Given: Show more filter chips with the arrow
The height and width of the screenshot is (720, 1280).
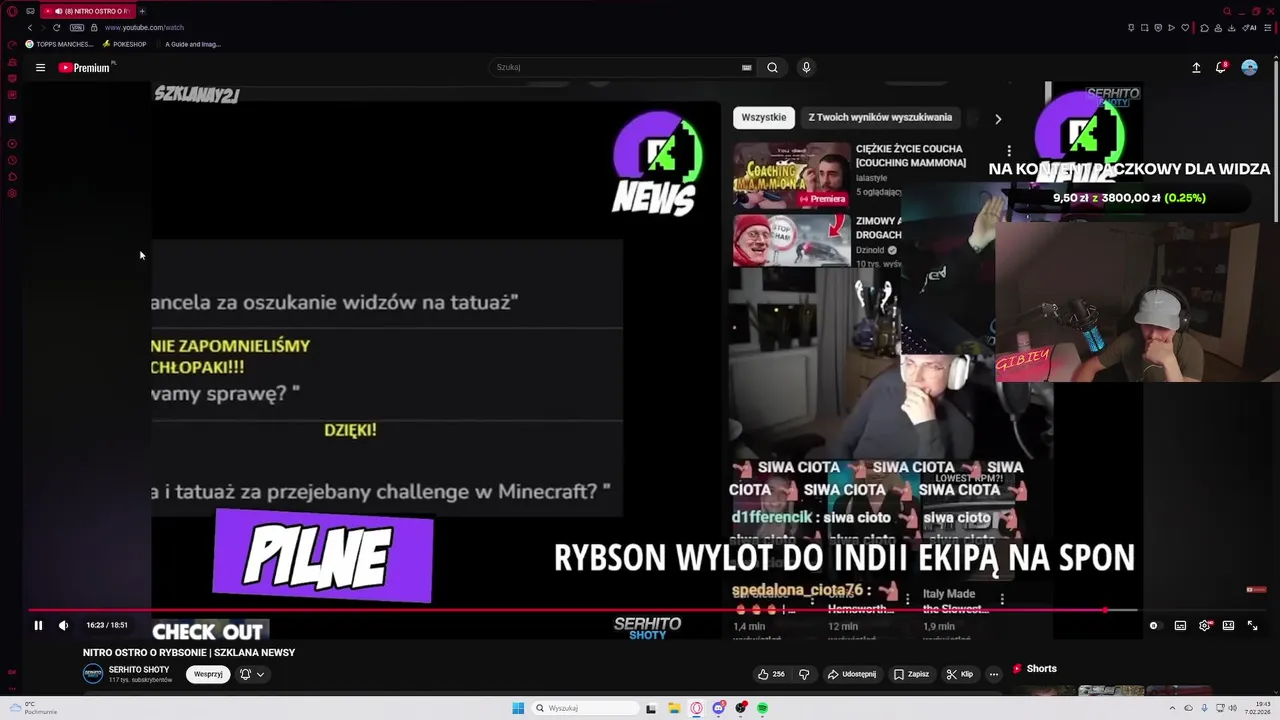Looking at the screenshot, I should (997, 118).
